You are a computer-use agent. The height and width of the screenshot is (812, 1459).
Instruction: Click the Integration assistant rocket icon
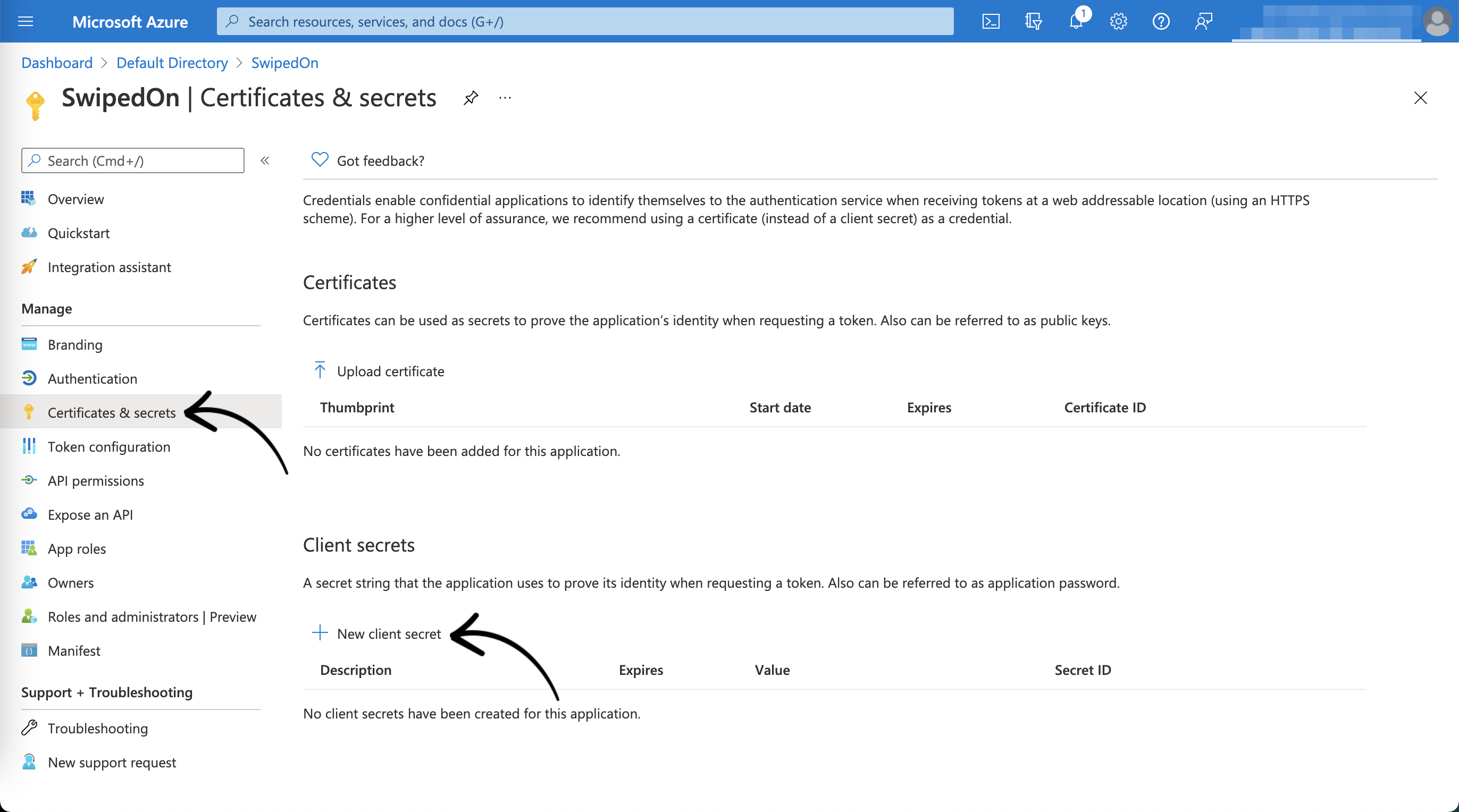tap(29, 267)
